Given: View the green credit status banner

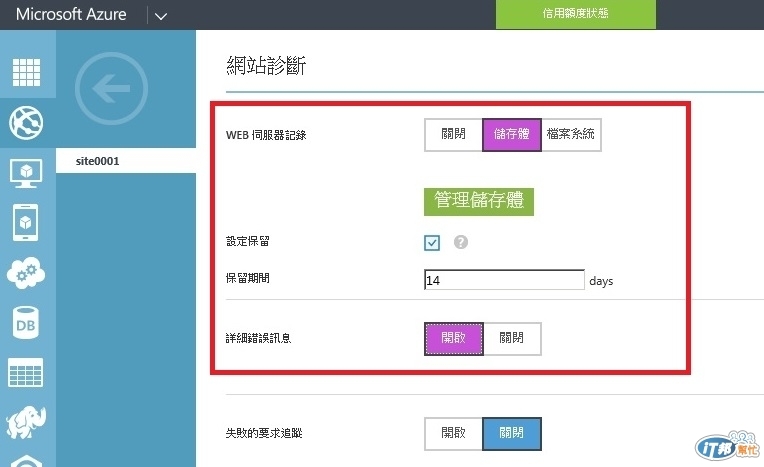Looking at the screenshot, I should coord(575,14).
